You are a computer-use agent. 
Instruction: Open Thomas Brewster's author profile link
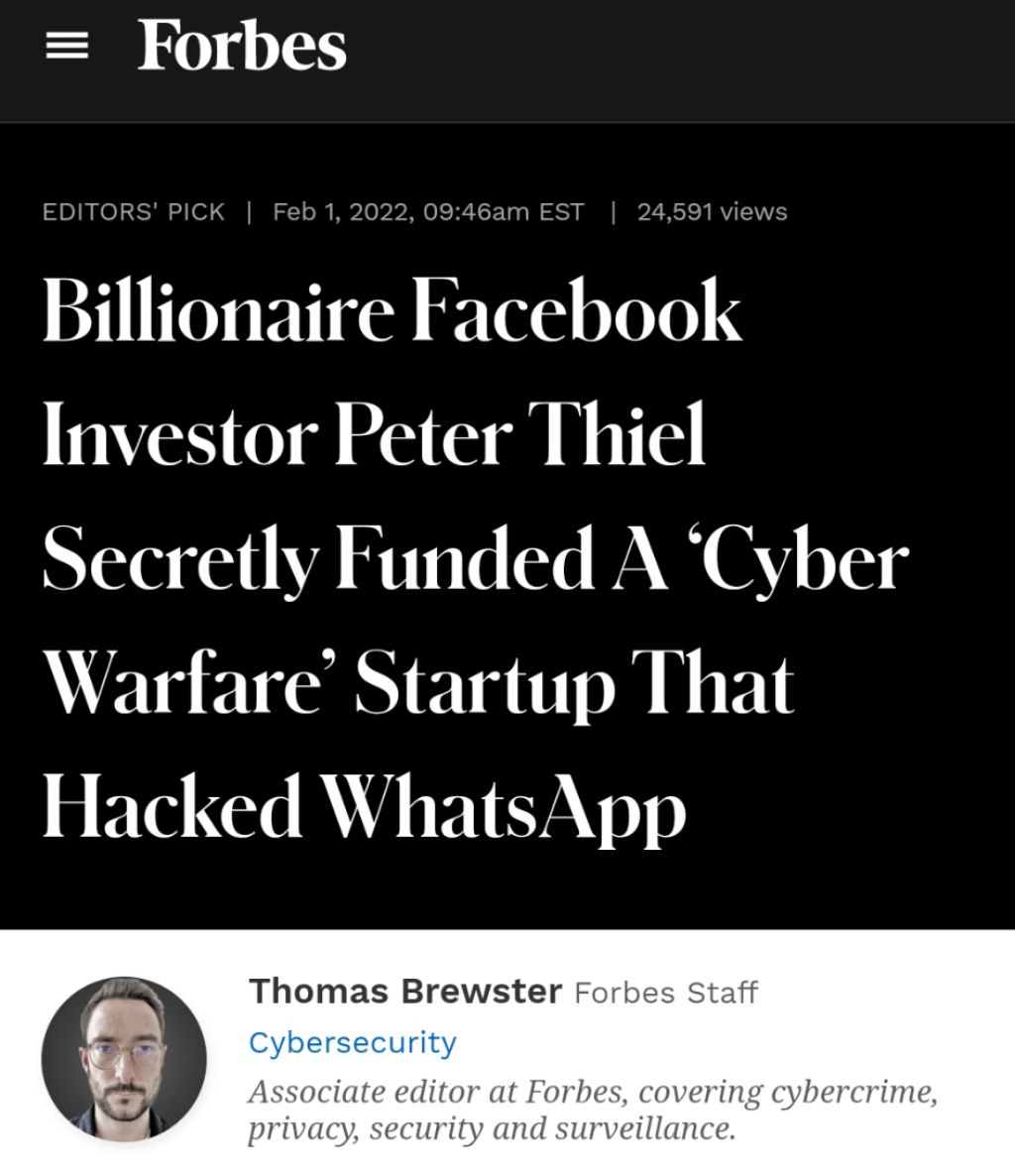(x=404, y=991)
